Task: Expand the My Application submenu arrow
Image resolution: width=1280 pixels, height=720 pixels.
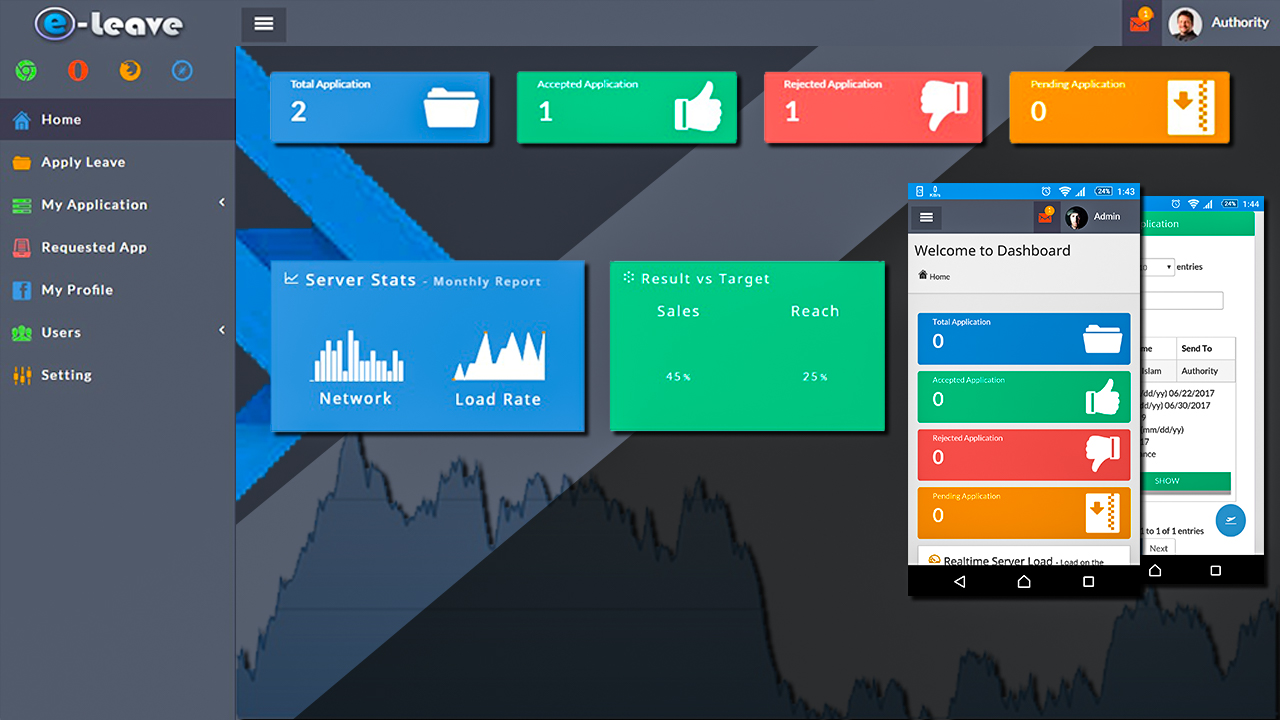Action: [222, 203]
